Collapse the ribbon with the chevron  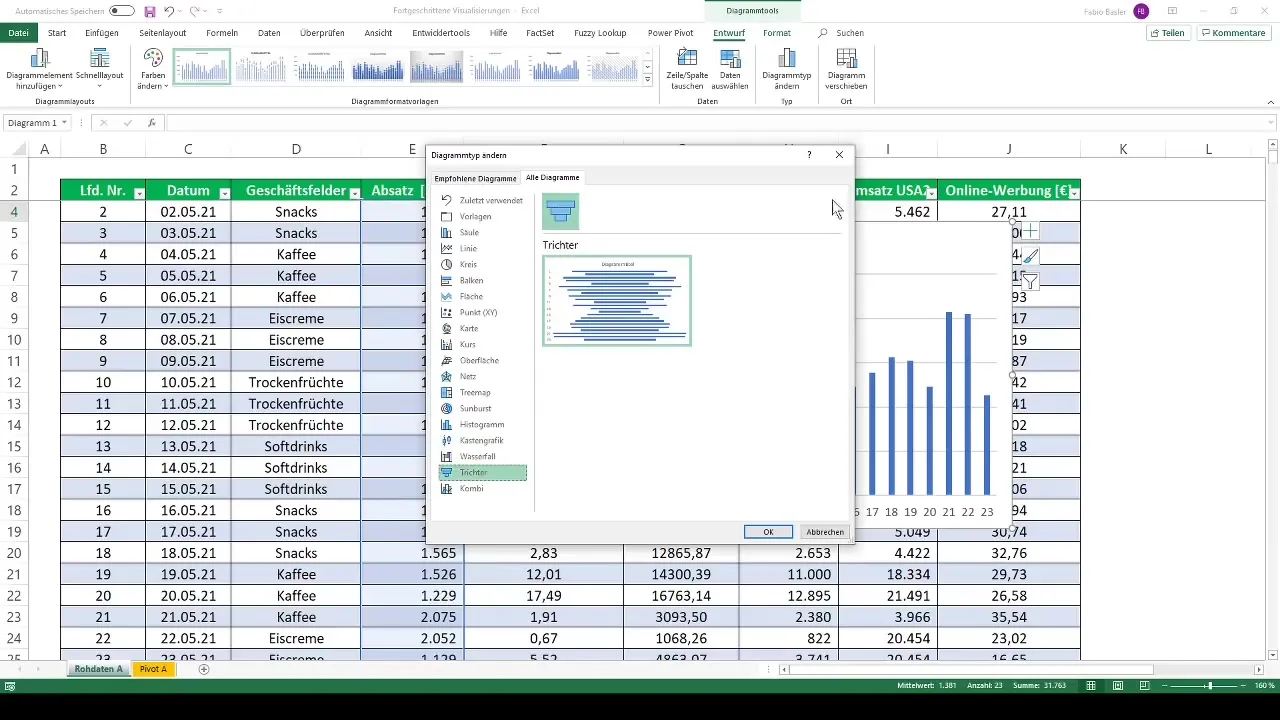tap(1270, 102)
